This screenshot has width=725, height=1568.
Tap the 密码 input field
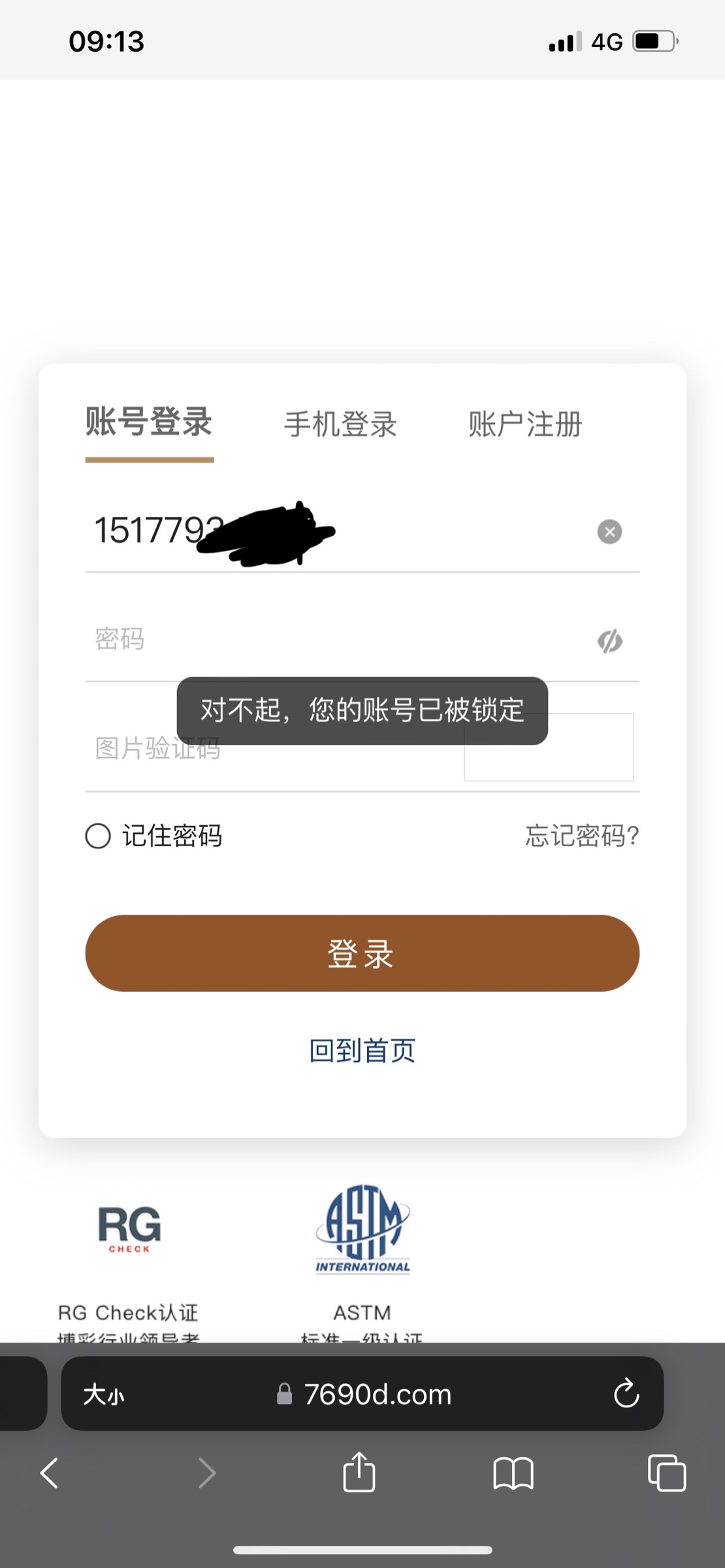click(x=327, y=640)
